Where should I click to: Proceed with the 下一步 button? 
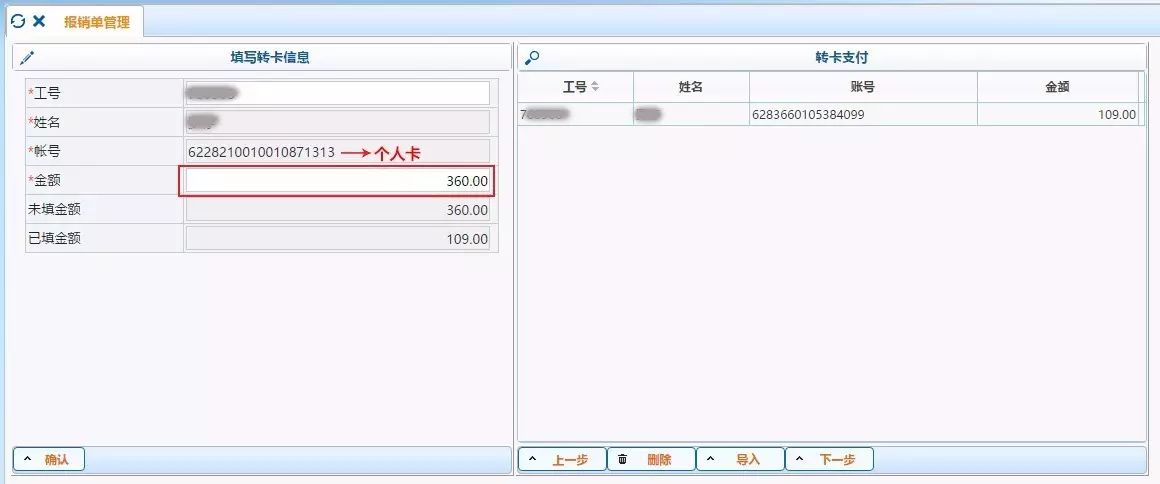pyautogui.click(x=829, y=460)
